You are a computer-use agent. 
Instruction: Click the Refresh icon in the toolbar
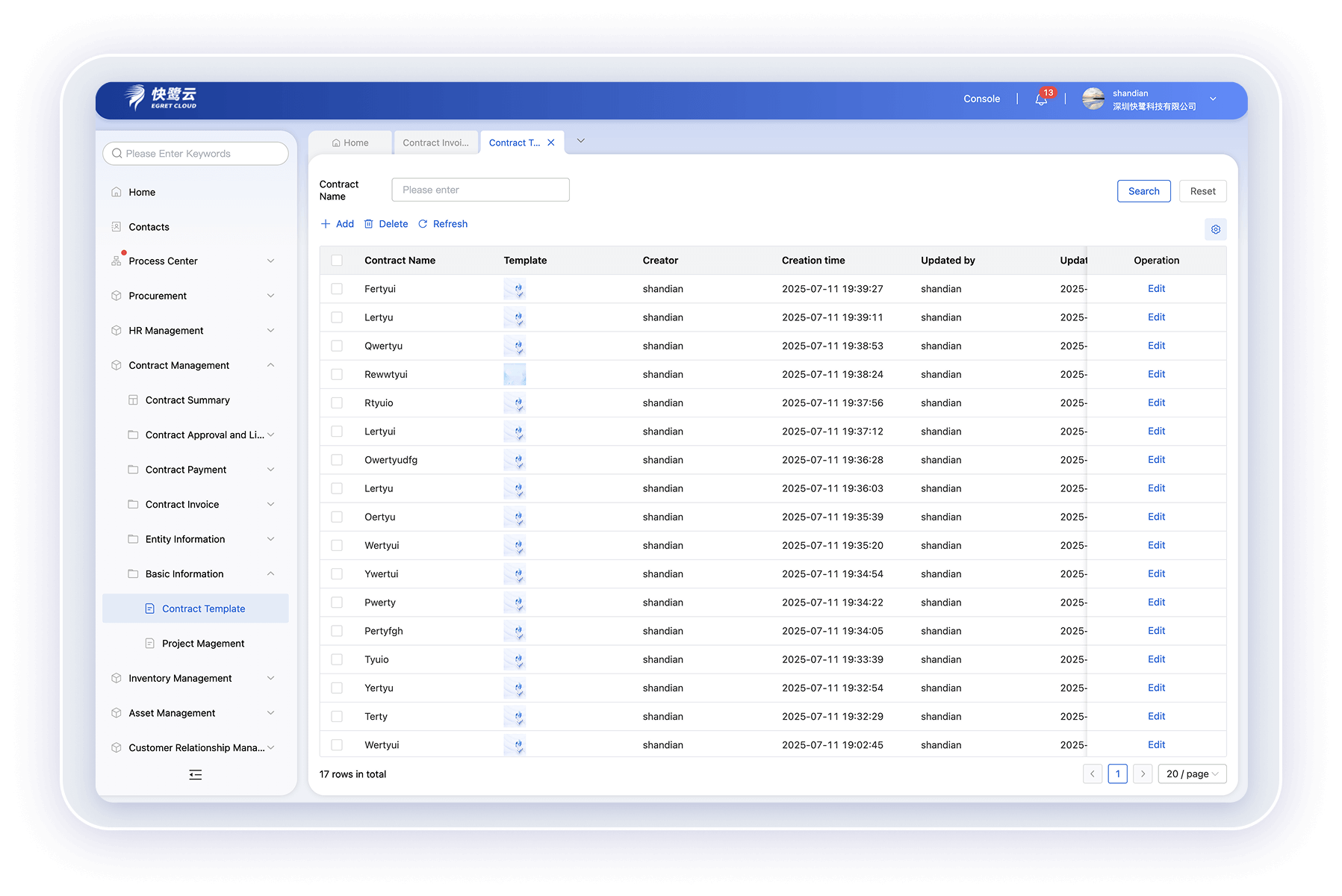coord(423,224)
